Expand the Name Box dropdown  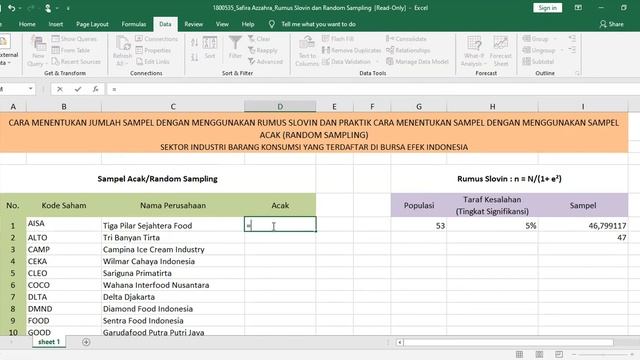point(31,89)
